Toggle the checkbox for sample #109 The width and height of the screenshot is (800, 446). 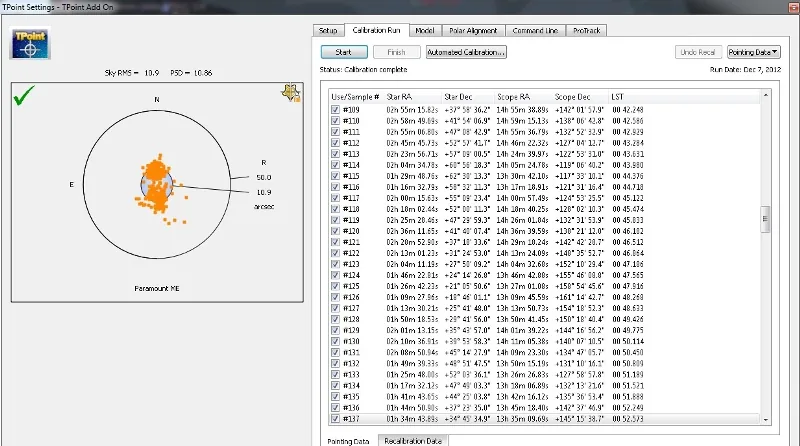pyautogui.click(x=335, y=110)
